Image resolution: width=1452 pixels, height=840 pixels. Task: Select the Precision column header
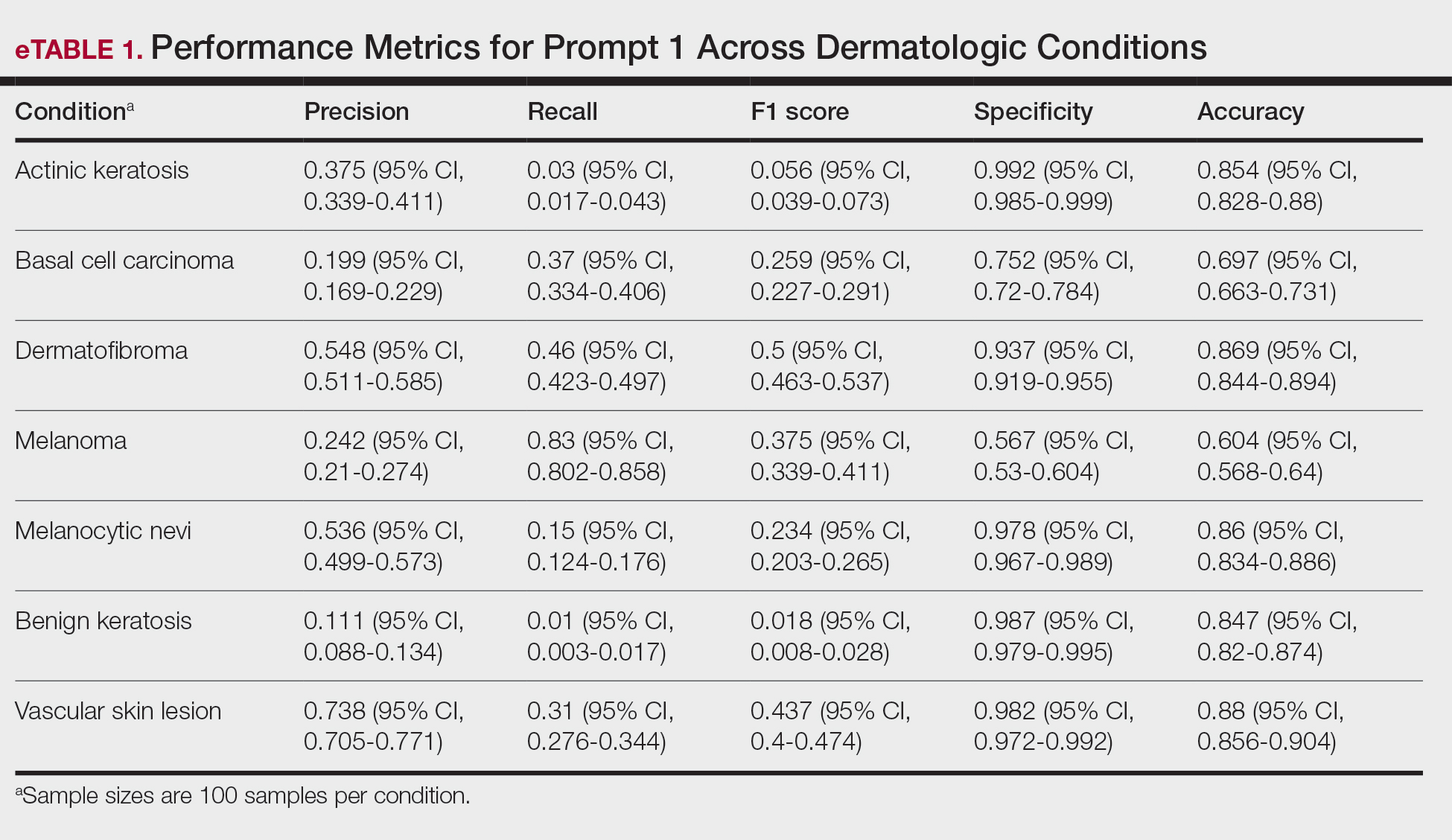357,112
